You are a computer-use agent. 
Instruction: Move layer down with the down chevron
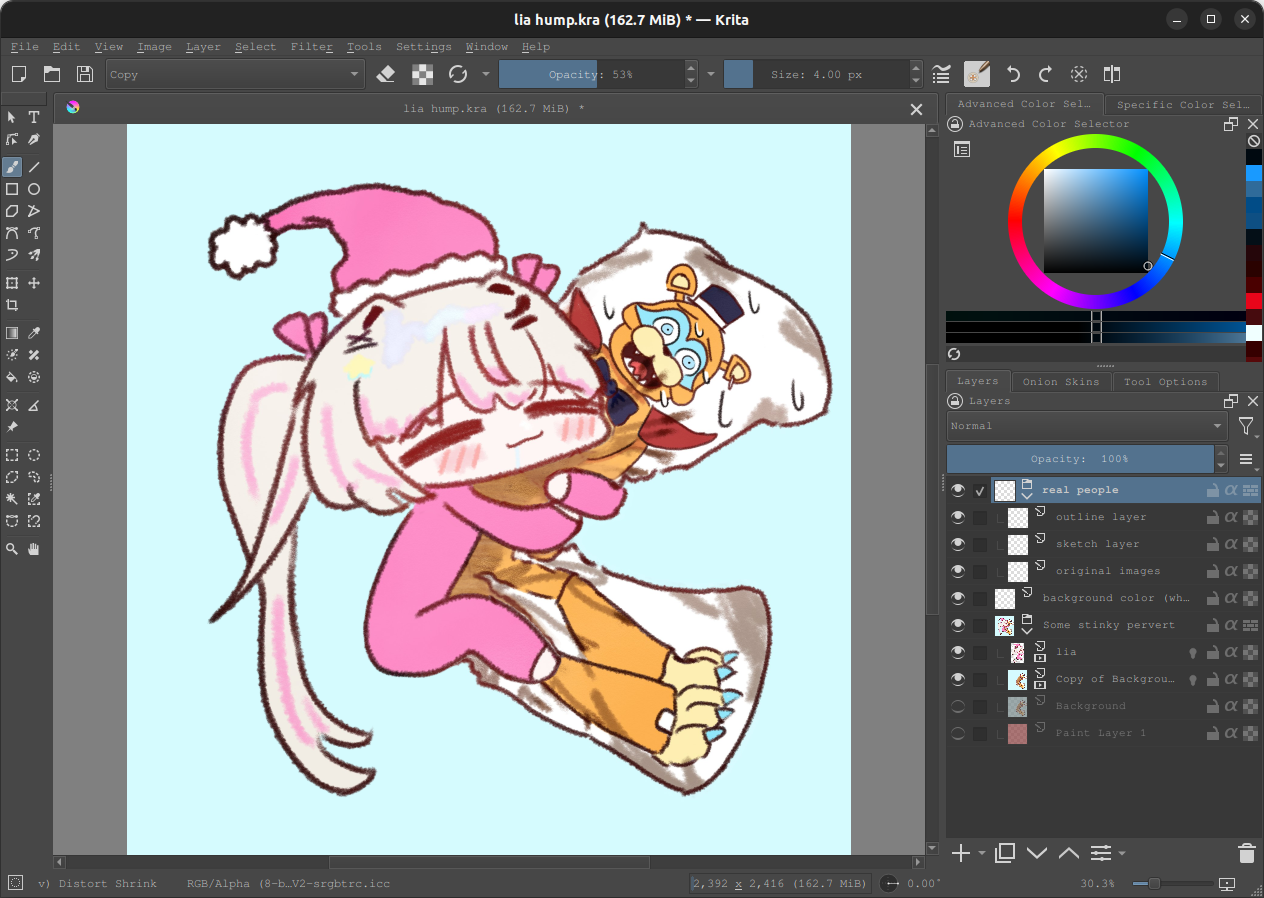[1037, 853]
